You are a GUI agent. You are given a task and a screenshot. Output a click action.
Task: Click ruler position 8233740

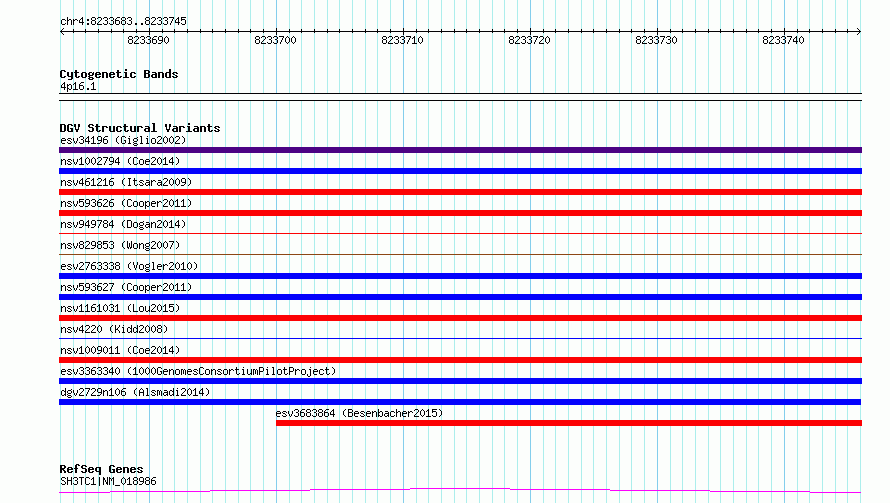click(783, 40)
